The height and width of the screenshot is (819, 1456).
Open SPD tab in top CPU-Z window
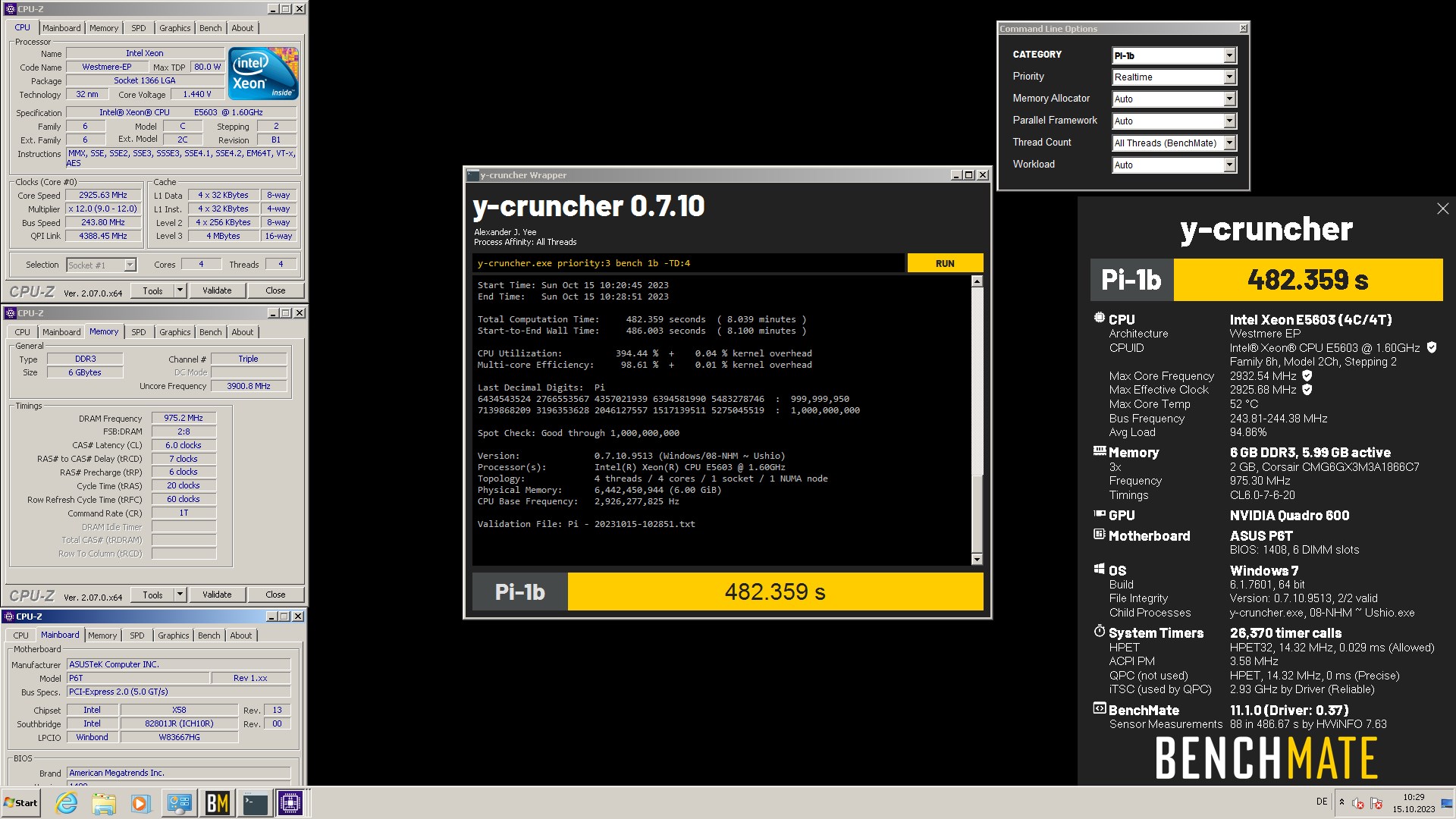pos(138,28)
